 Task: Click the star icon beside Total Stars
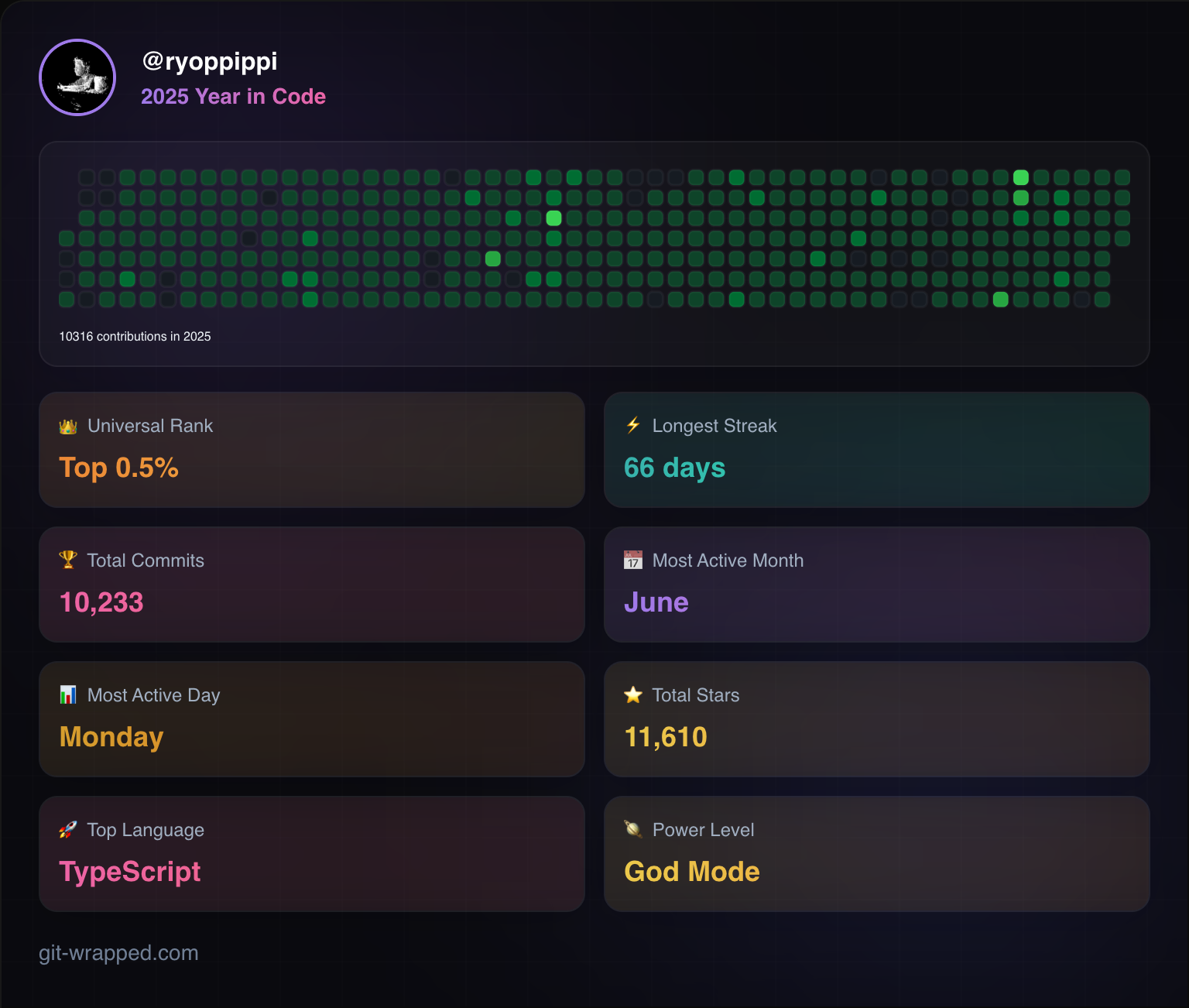633,694
